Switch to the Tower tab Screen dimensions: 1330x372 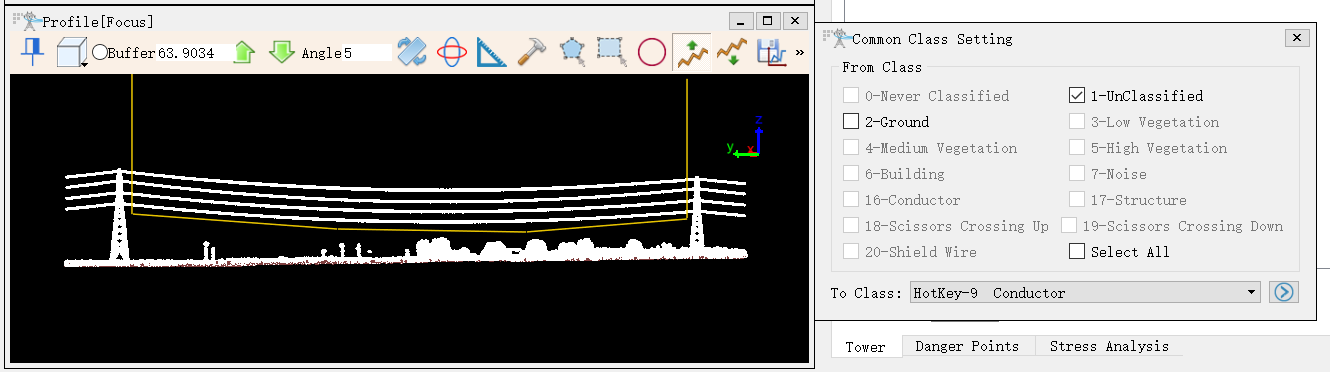coord(865,347)
